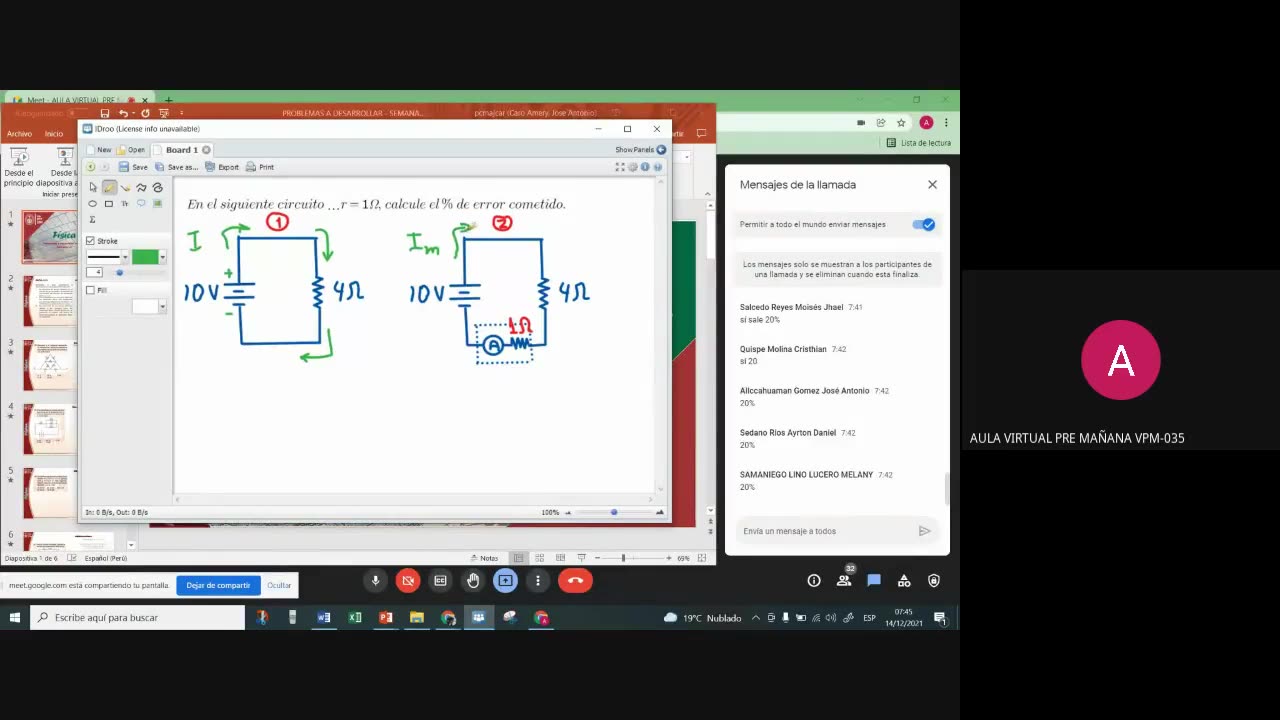Bookmark page with Chrome star icon
1280x720 pixels.
pyautogui.click(x=901, y=122)
